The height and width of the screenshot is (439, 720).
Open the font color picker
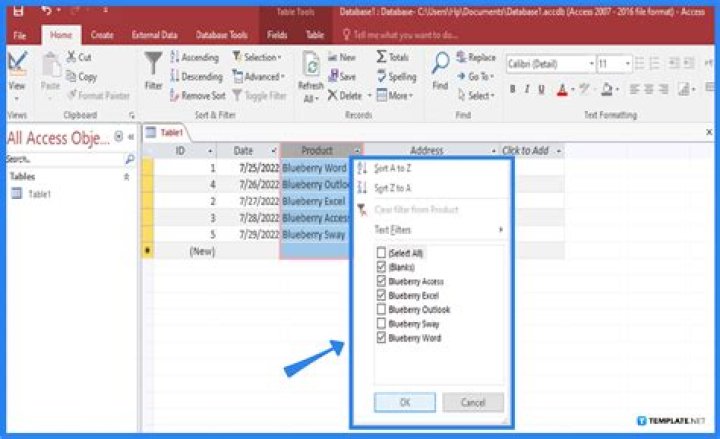click(x=573, y=89)
